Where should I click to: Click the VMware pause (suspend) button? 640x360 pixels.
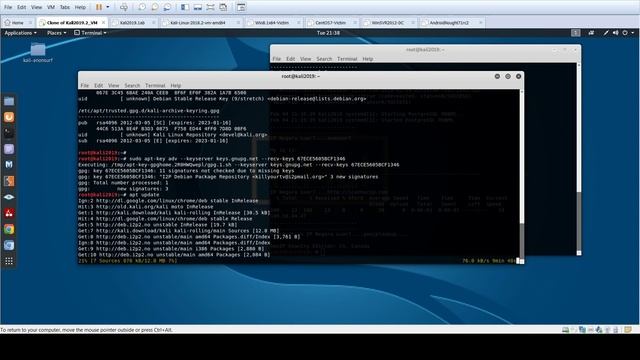99,7
